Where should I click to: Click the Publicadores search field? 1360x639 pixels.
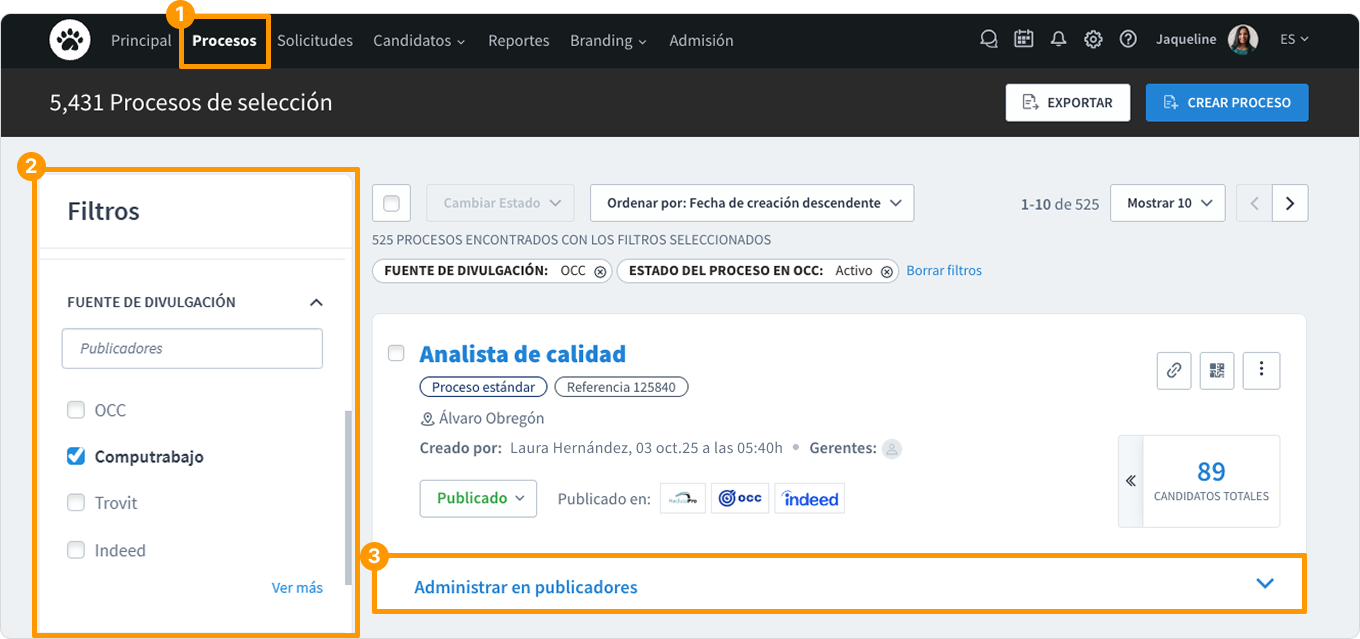click(x=192, y=348)
